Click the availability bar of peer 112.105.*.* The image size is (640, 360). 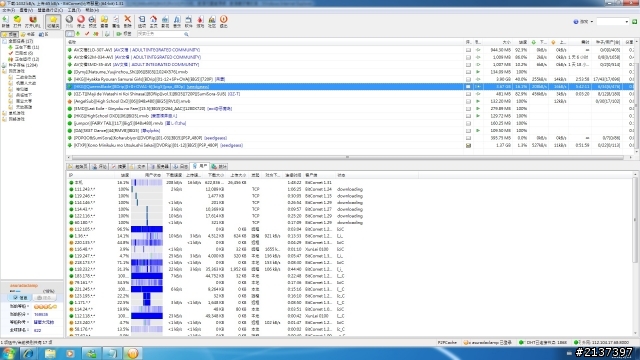point(147,229)
